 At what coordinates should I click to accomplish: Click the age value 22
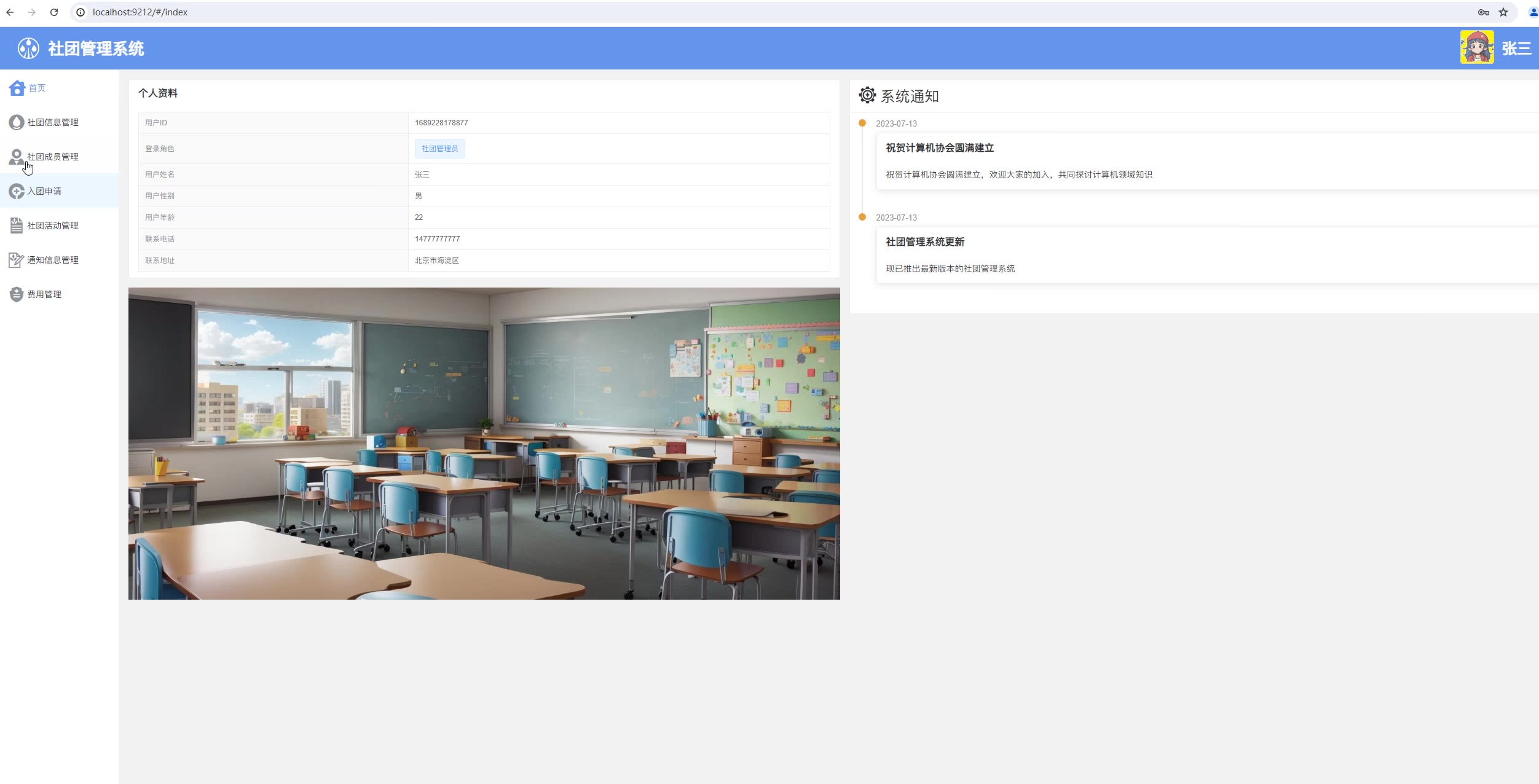point(419,218)
